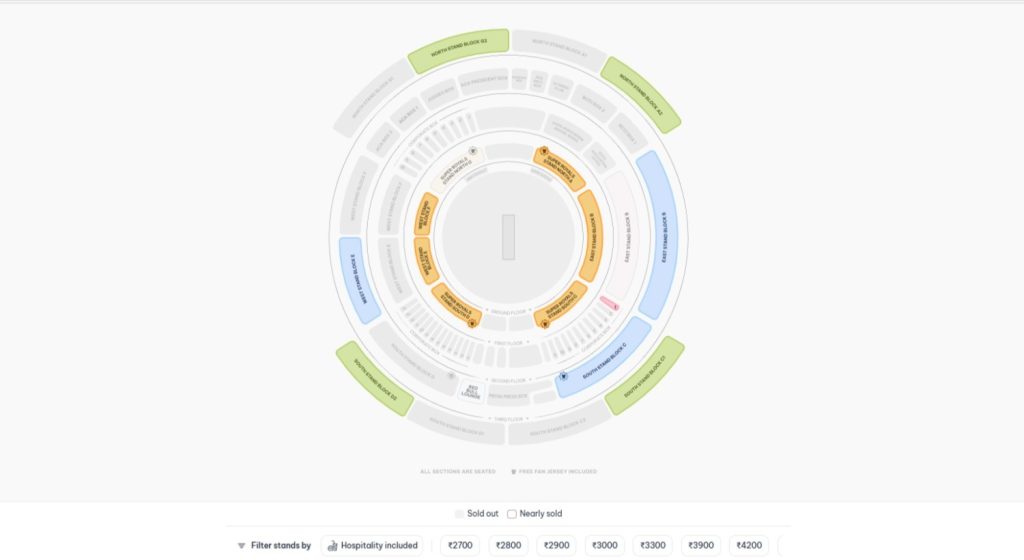
Task: Click jersey icon on Super Royals Stand North A
Action: pyautogui.click(x=544, y=152)
